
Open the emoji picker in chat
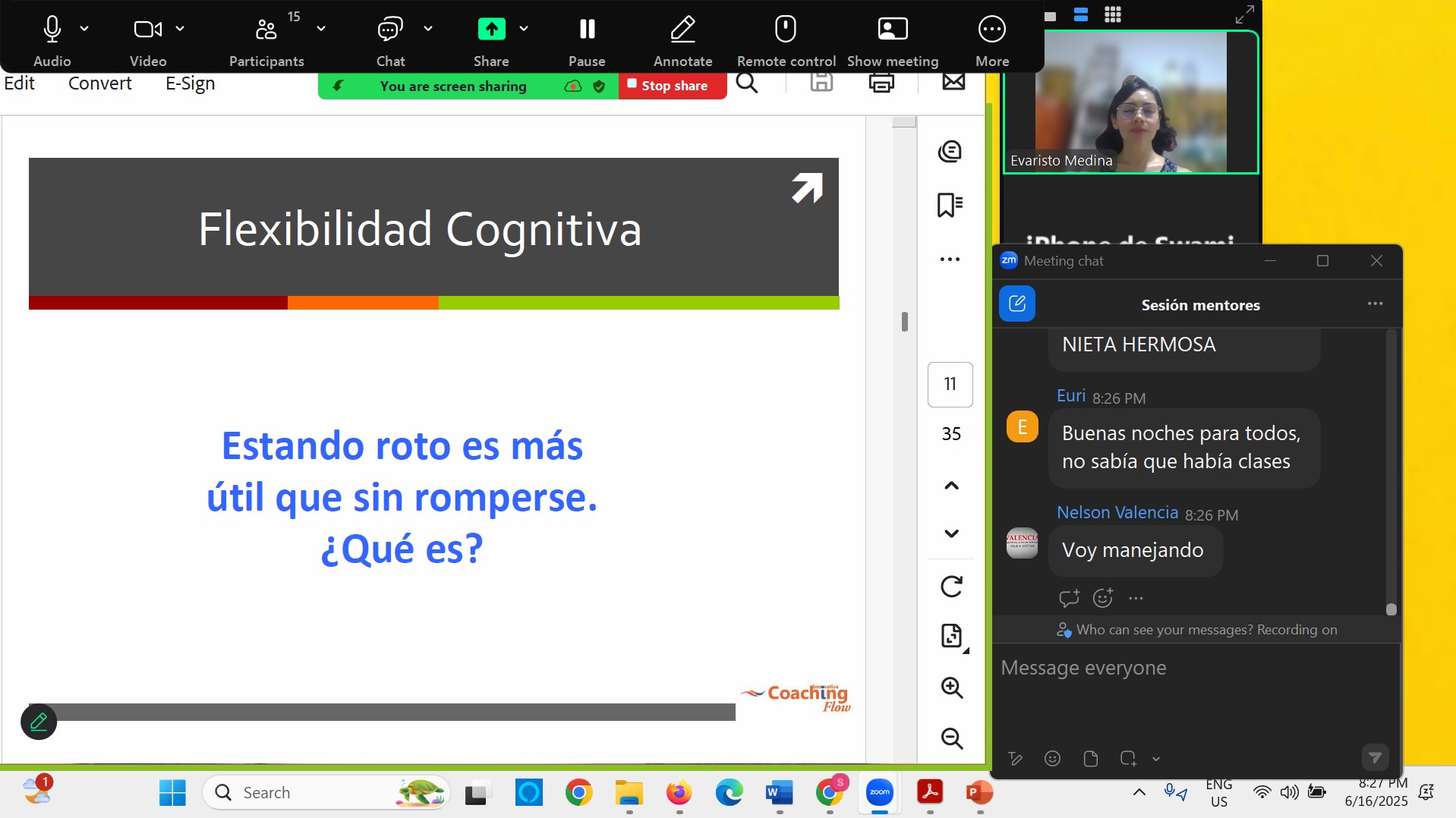(1052, 758)
